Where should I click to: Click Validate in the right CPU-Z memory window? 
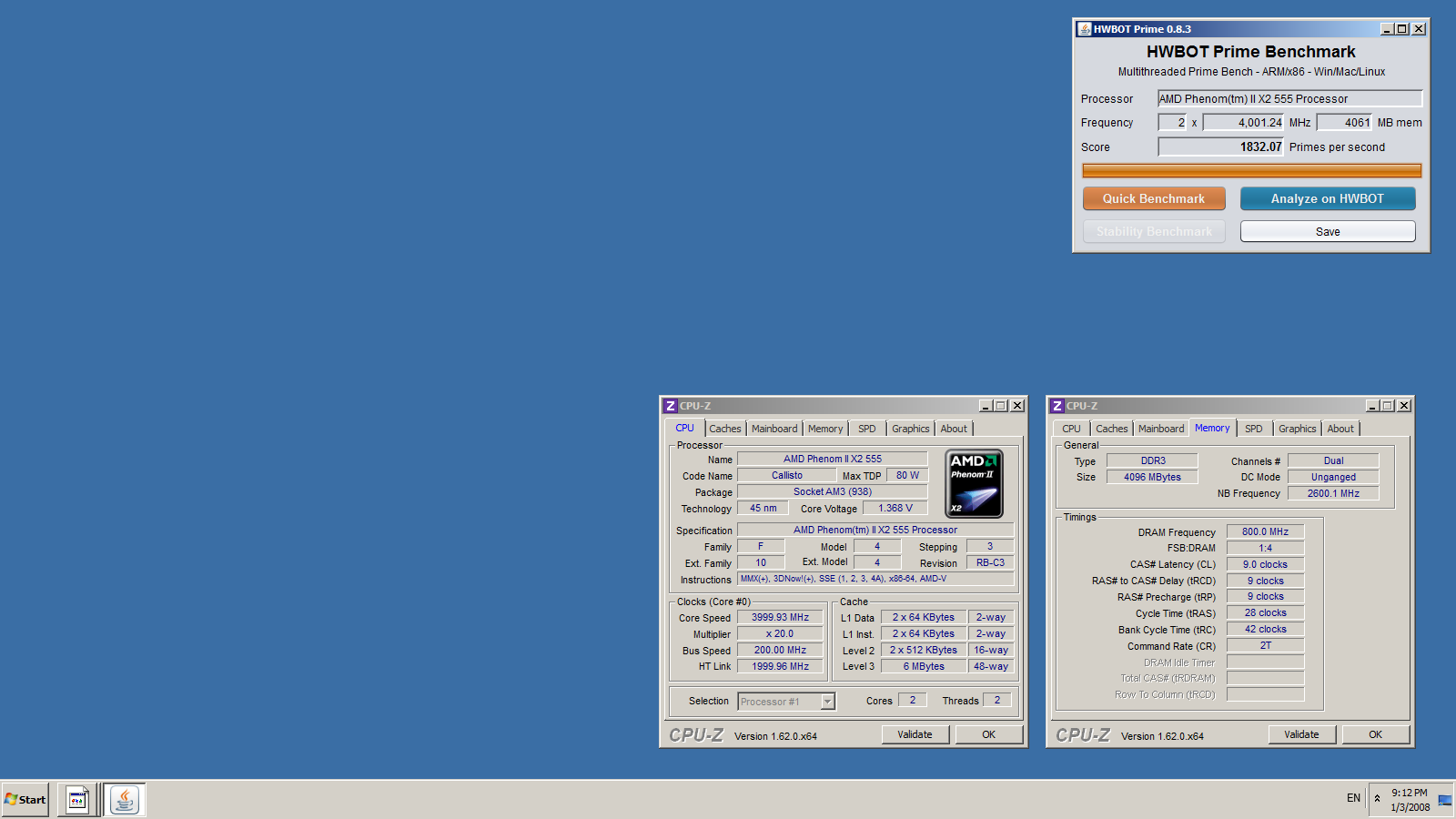(x=1302, y=734)
